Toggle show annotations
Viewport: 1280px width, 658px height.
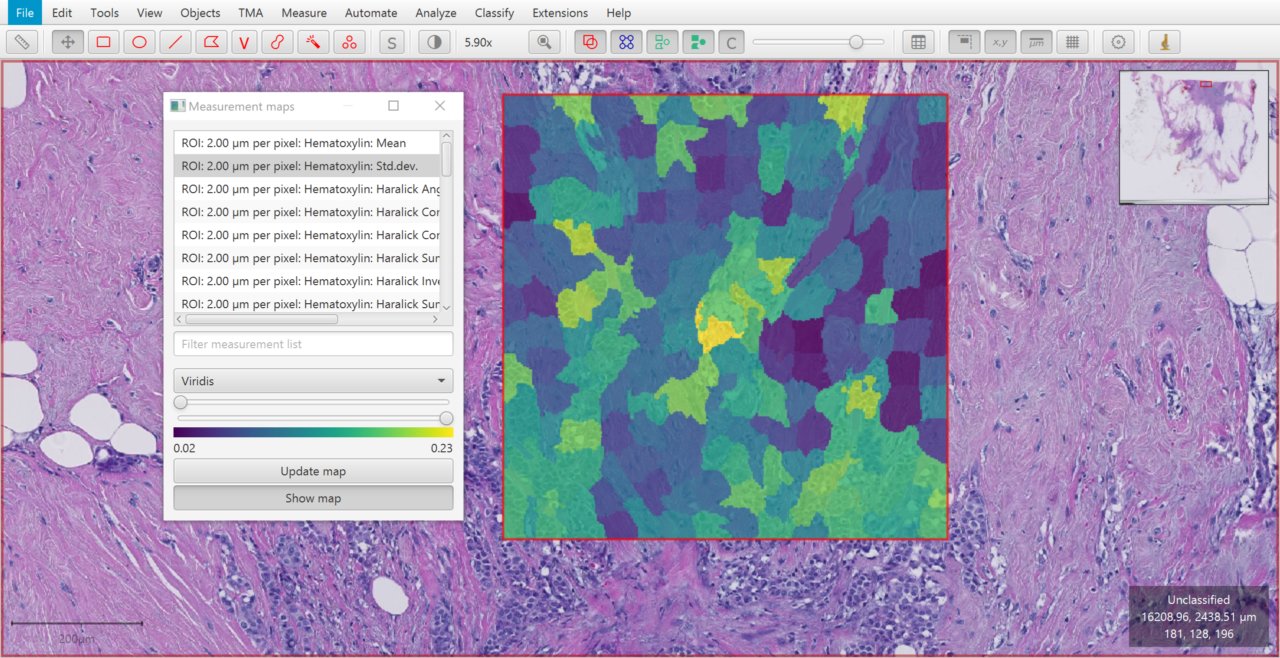click(590, 42)
